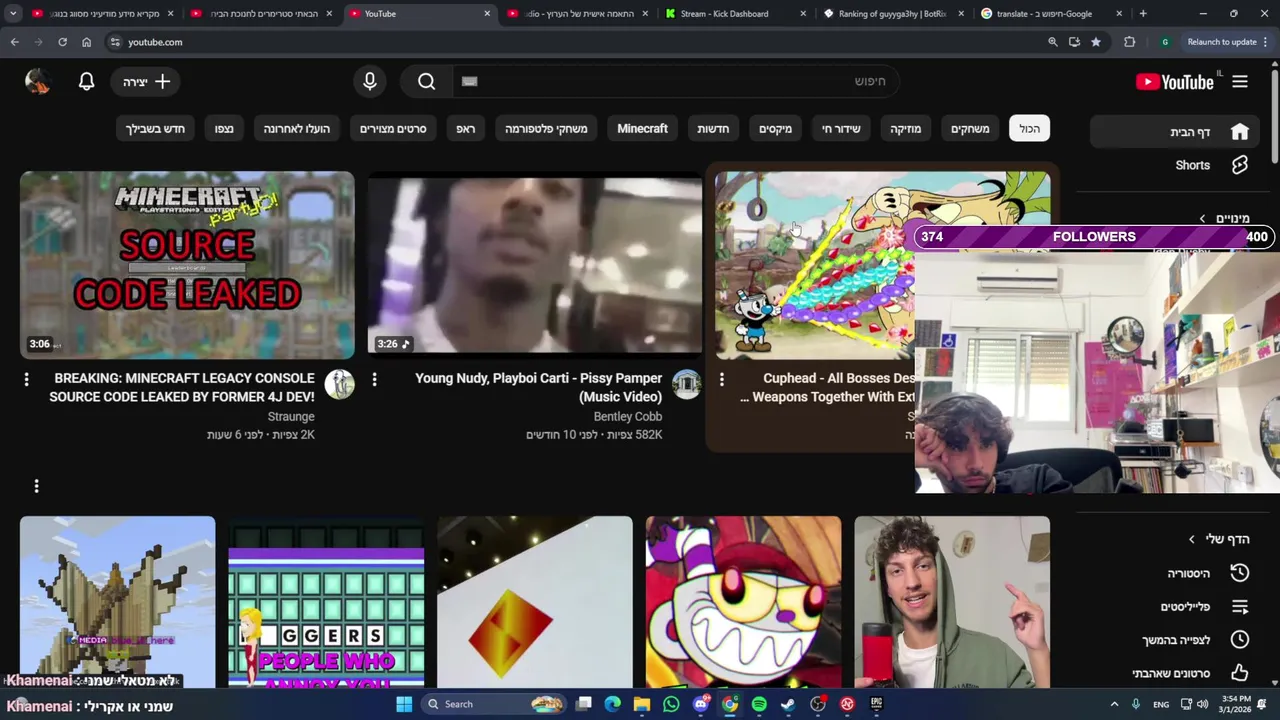Select the 'הועלו לאחרונה' filter chip
This screenshot has width=1280, height=720.
[297, 129]
